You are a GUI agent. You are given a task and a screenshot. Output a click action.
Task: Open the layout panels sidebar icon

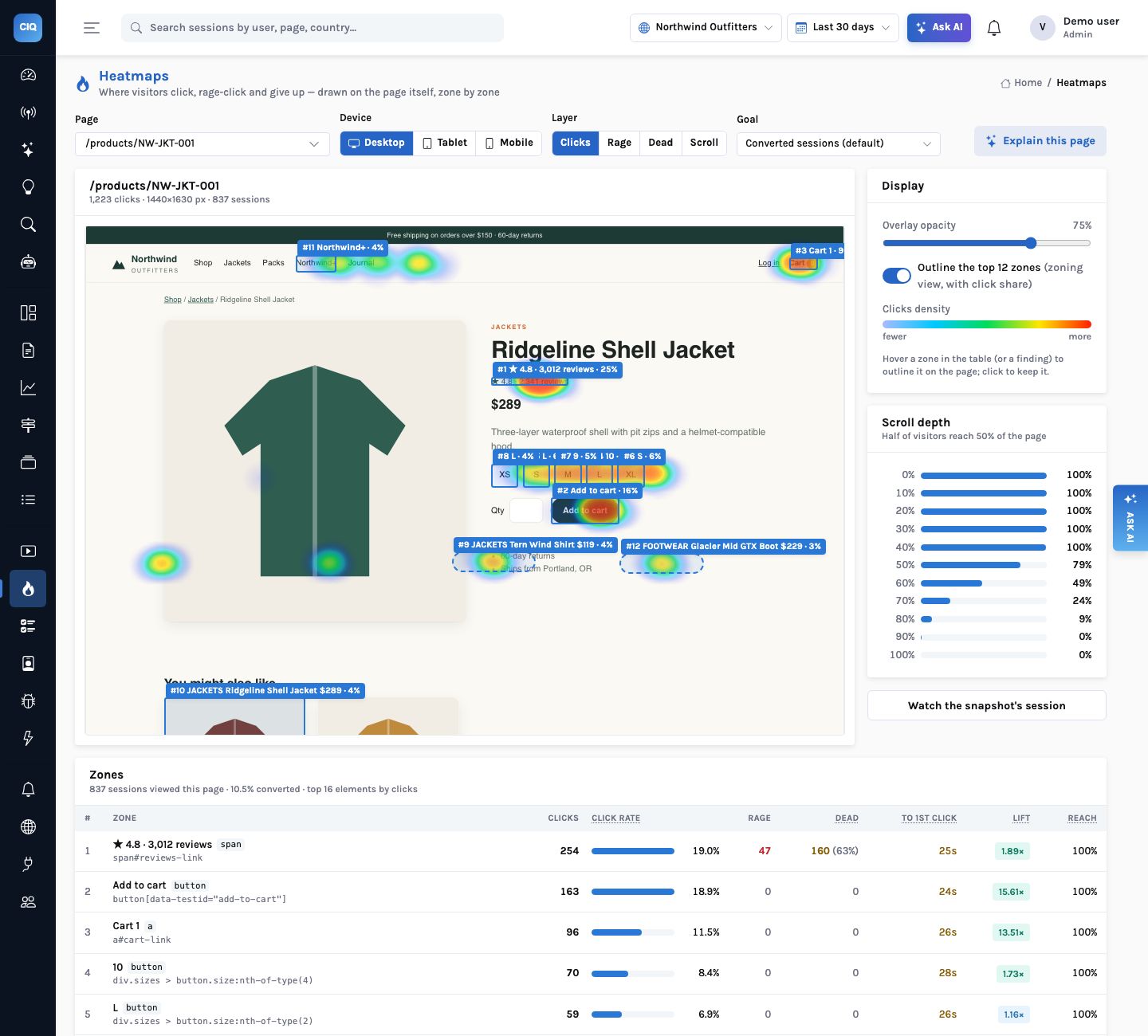point(28,312)
